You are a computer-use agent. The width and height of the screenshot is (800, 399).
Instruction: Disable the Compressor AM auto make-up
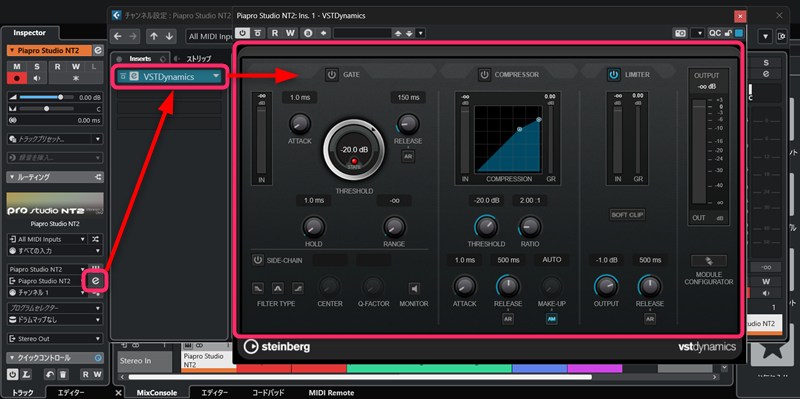(x=552, y=318)
